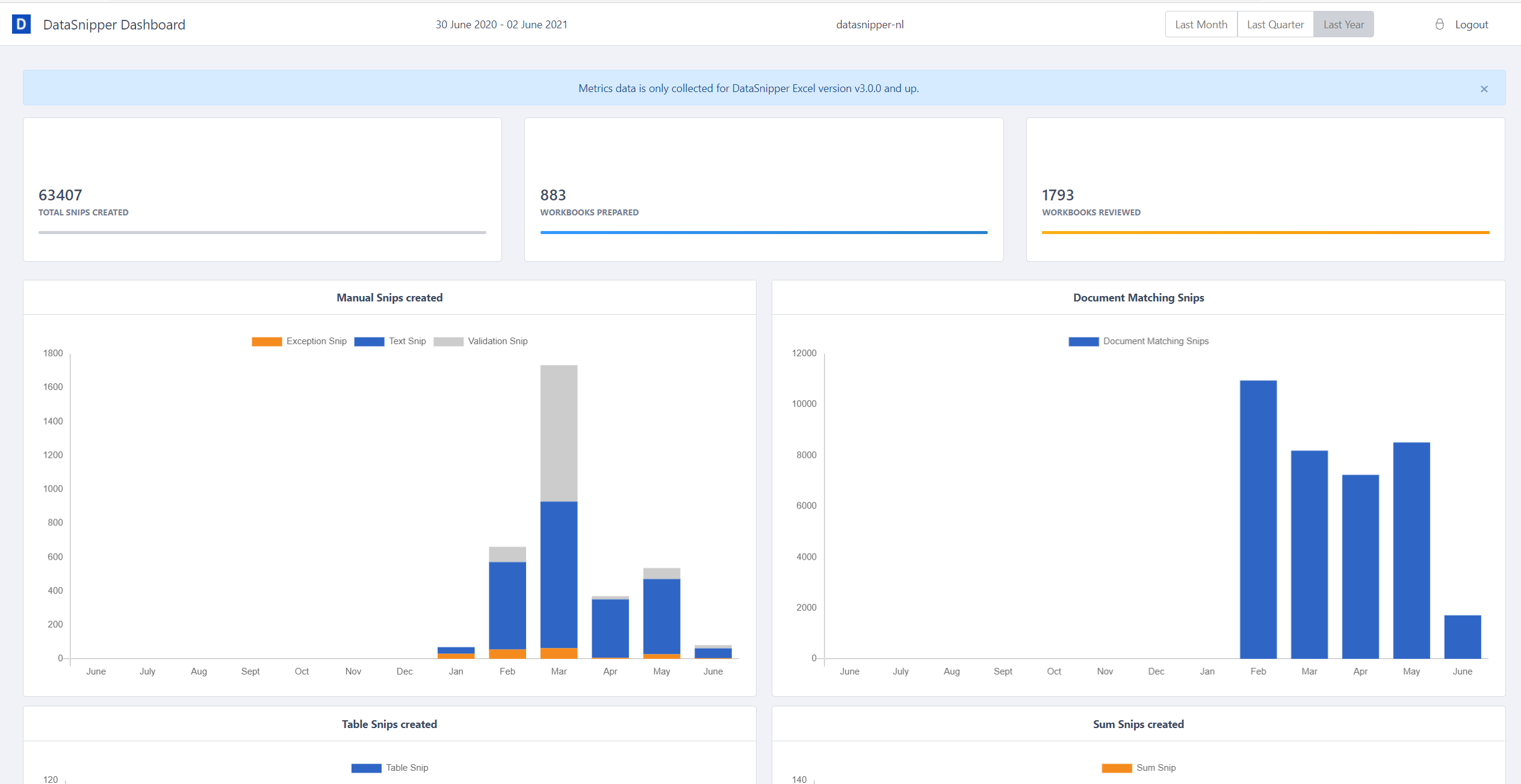Expand the Table Snips created chart

click(389, 723)
